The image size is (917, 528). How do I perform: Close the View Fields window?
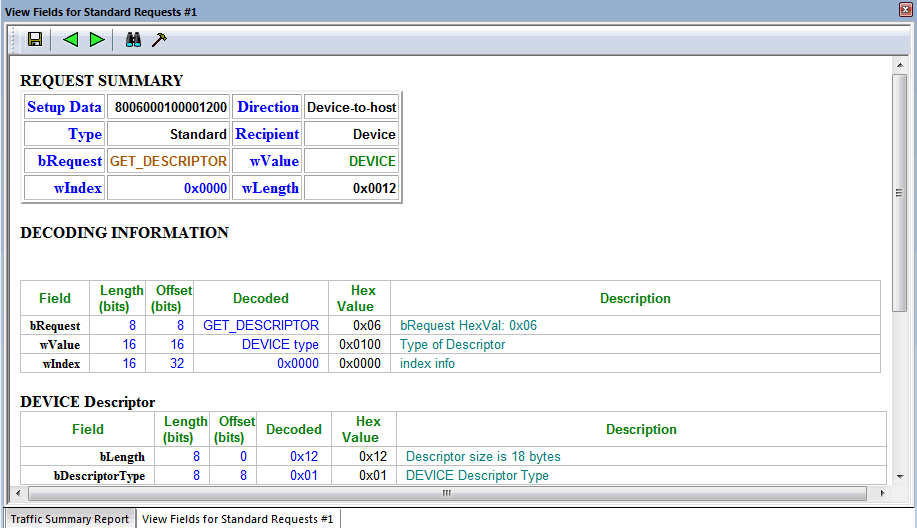pos(905,9)
